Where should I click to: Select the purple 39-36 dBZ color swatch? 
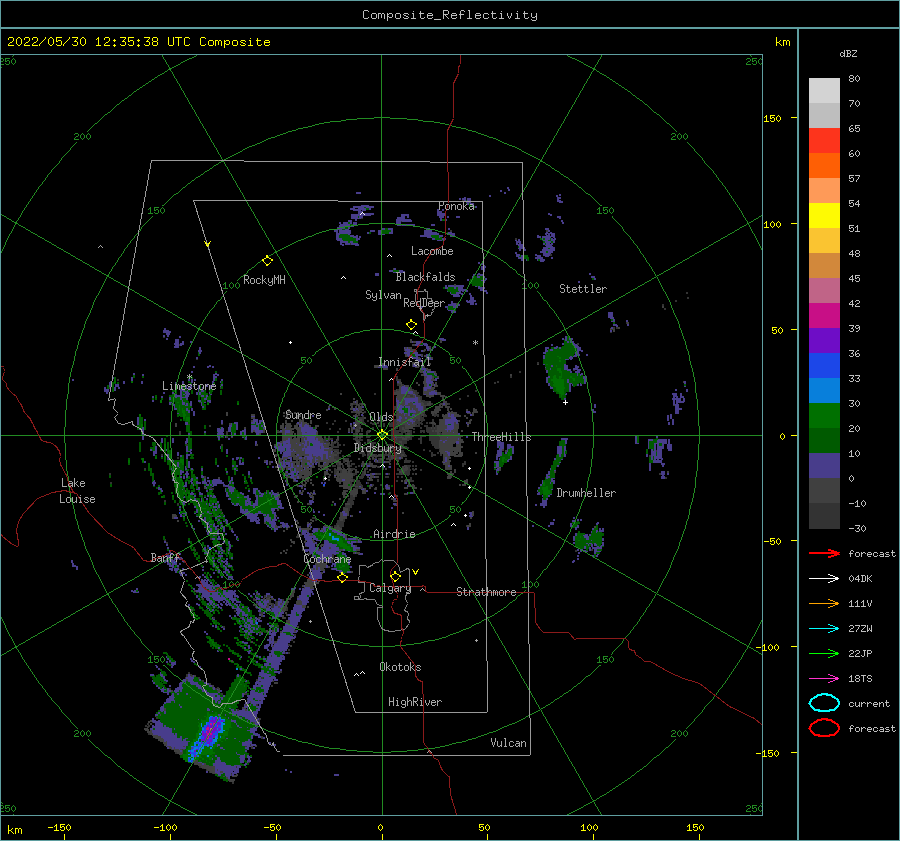pos(824,340)
